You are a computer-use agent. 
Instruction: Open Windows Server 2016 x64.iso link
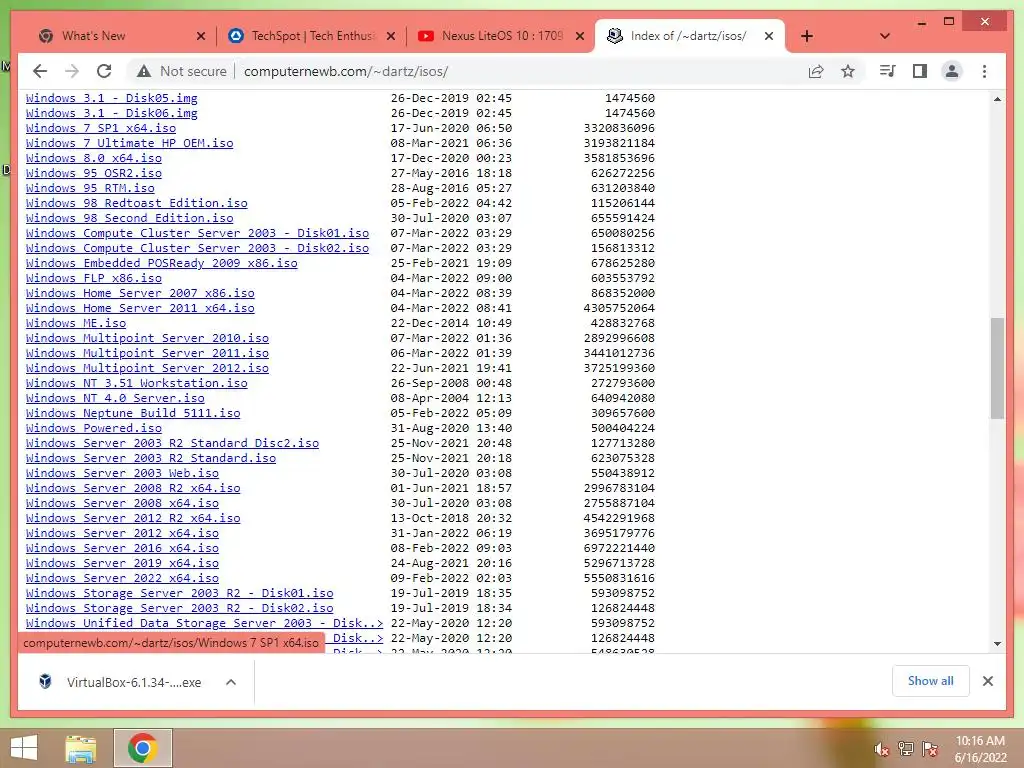tap(122, 549)
